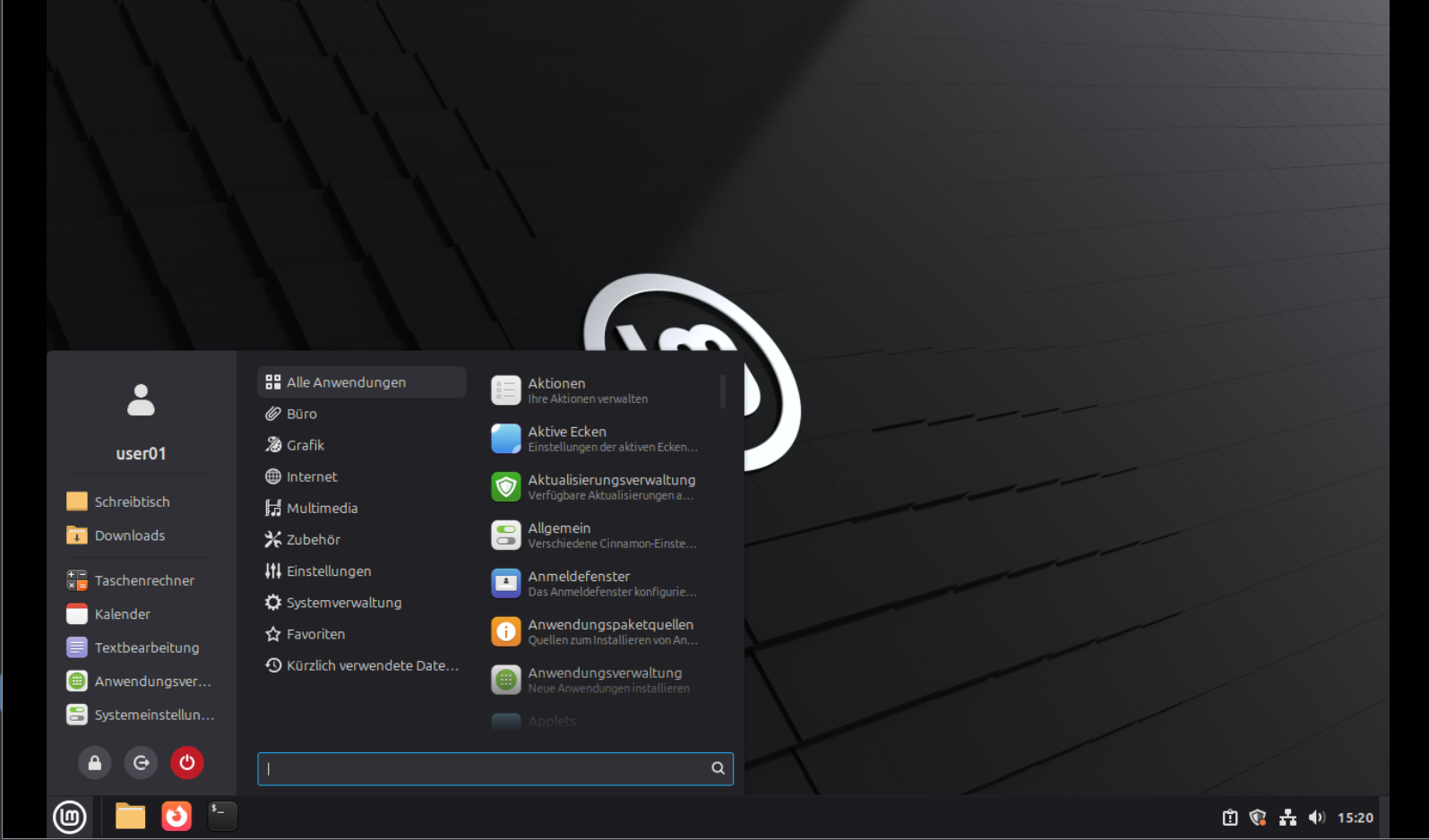This screenshot has height=840, width=1429.
Task: Select the Büro category
Action: [x=302, y=414]
